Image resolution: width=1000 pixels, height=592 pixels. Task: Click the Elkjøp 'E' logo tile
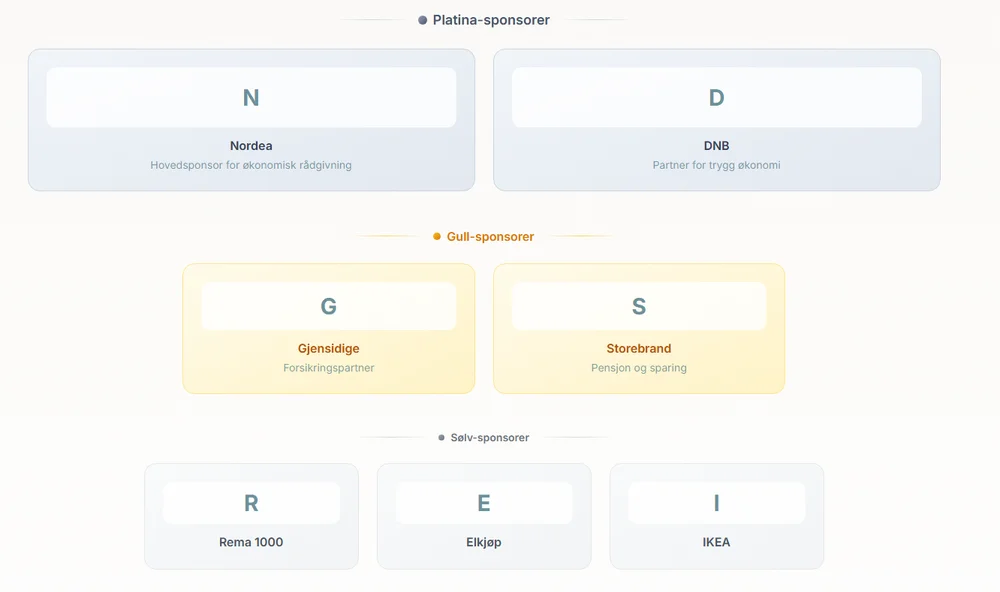484,503
